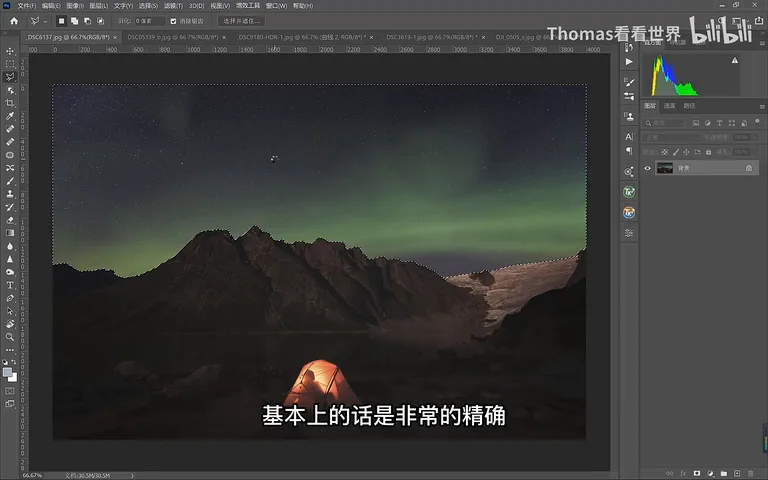Select the Sharpen tool triangle icon
The width and height of the screenshot is (768, 480).
pos(10,259)
